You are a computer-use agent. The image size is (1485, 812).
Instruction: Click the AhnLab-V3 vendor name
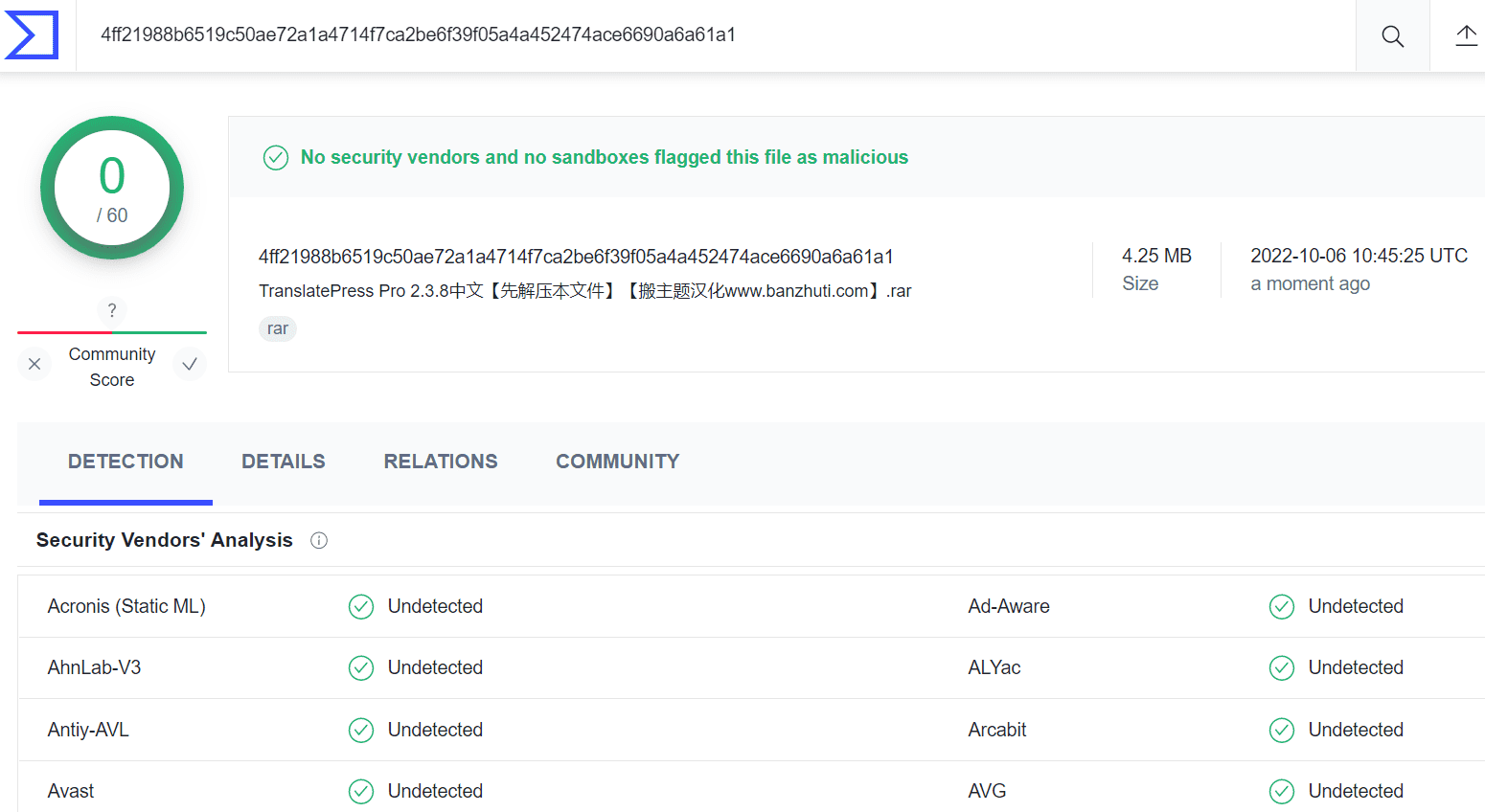coord(94,667)
